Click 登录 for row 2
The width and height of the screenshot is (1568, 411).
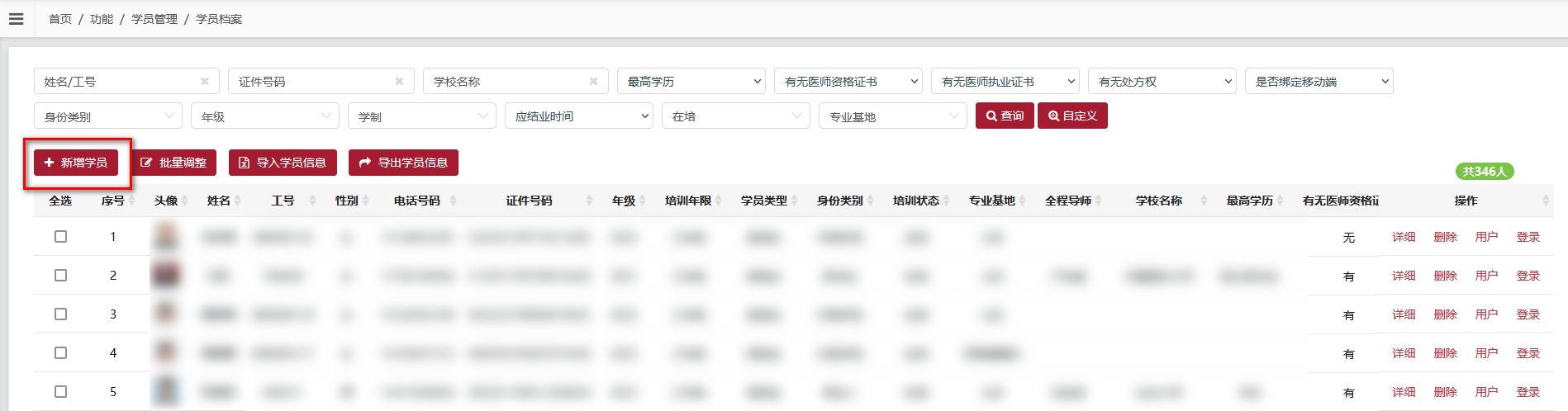tap(1528, 276)
